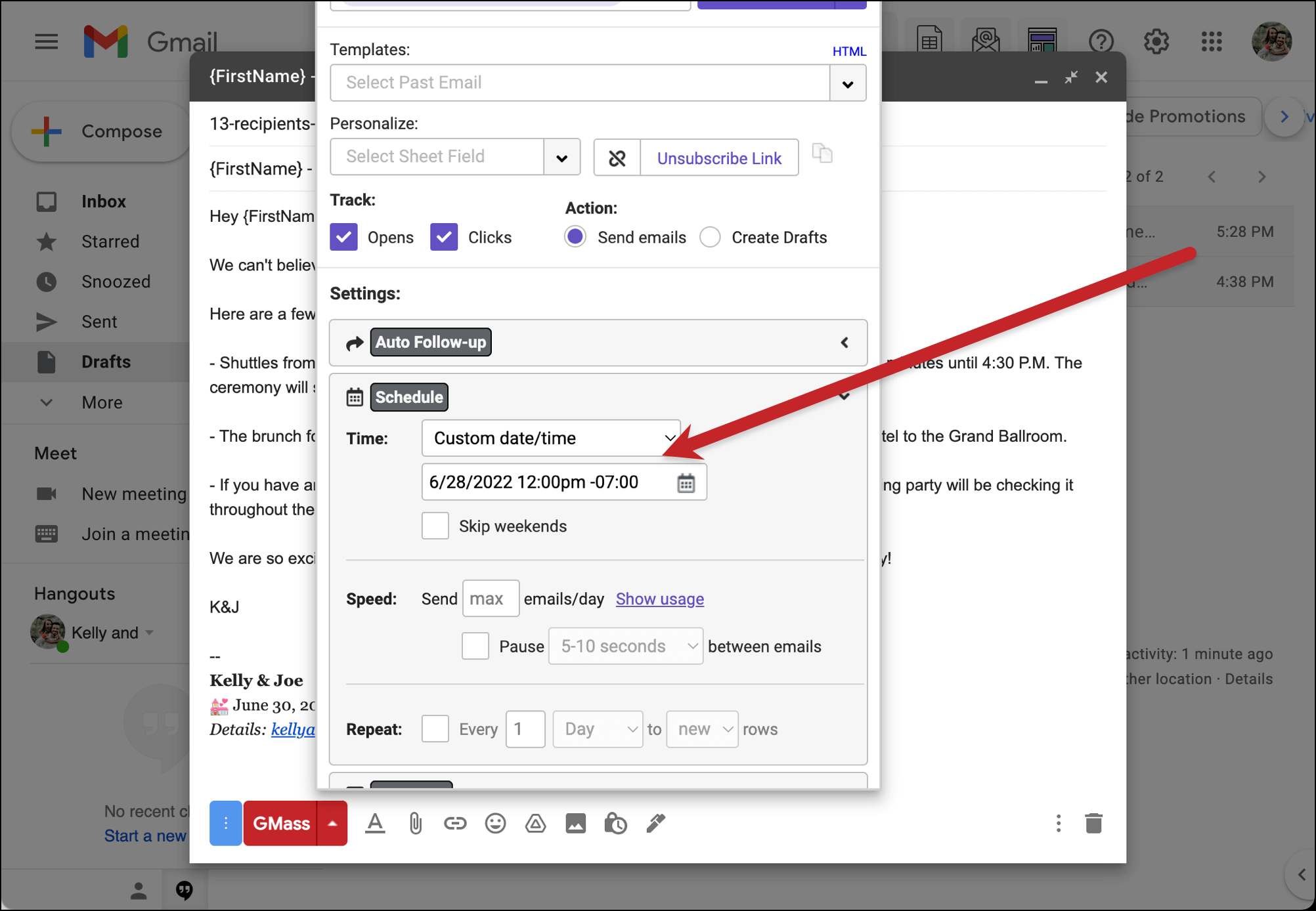The width and height of the screenshot is (1316, 911).
Task: Open the Snoozed folder
Action: [x=116, y=282]
